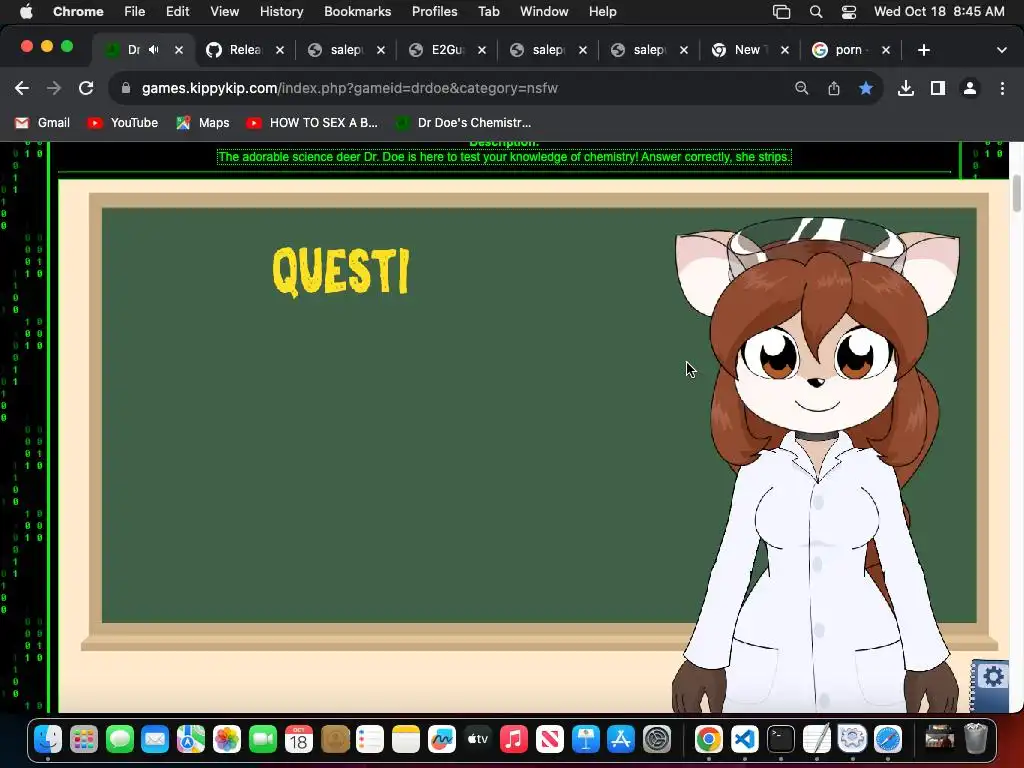Open the Mail app in dock
This screenshot has height=768, width=1024.
[155, 739]
